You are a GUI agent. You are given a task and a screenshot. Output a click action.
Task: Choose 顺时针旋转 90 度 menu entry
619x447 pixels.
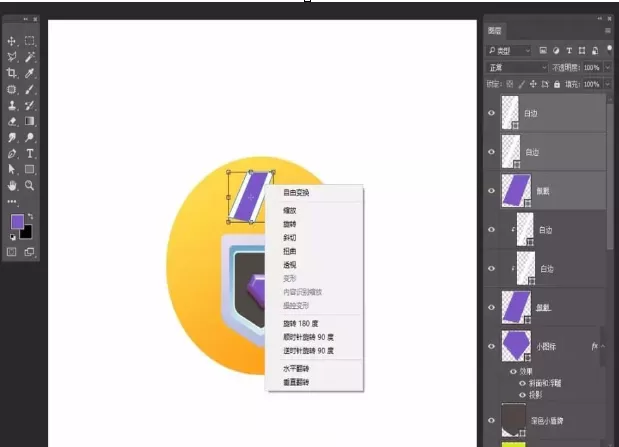tap(308, 337)
